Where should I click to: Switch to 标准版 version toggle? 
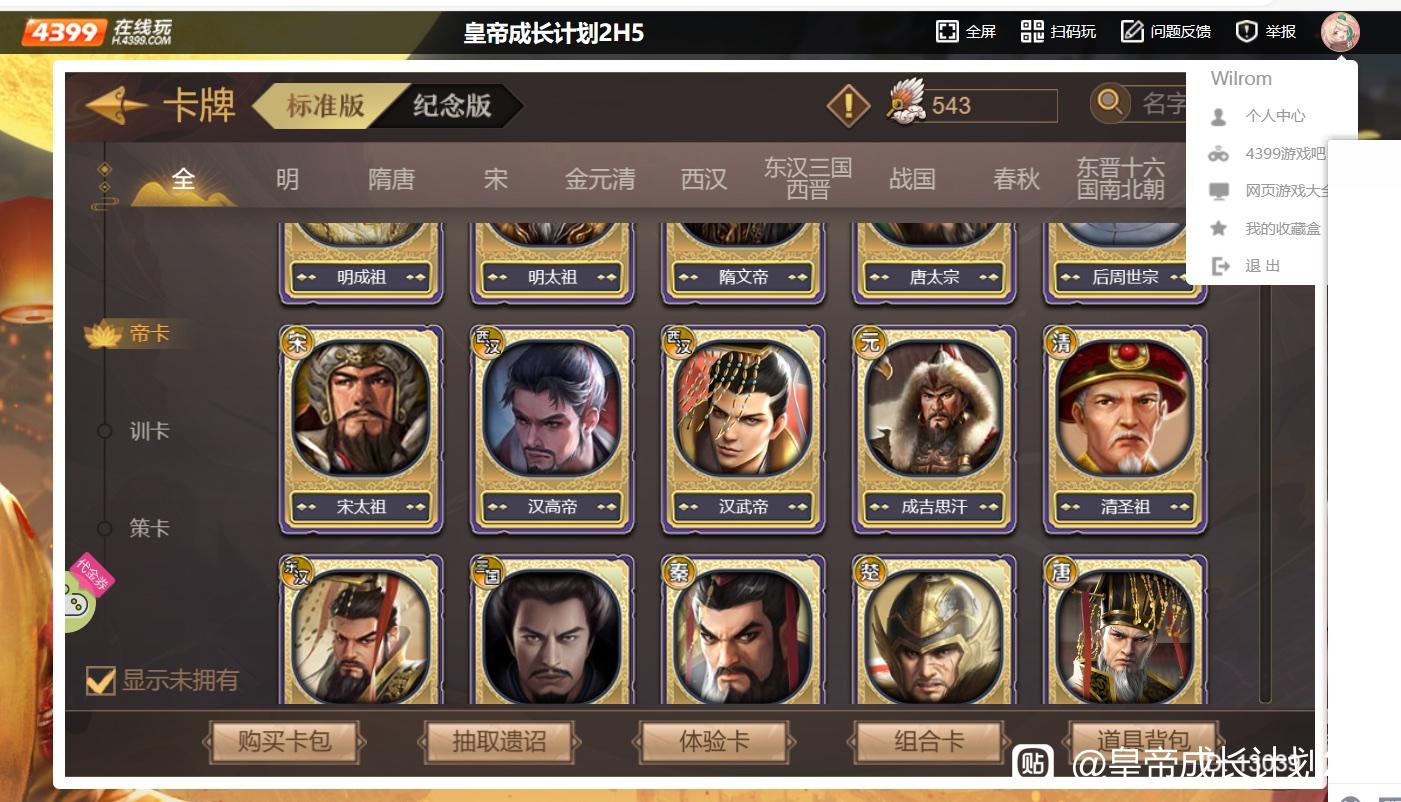coord(324,105)
